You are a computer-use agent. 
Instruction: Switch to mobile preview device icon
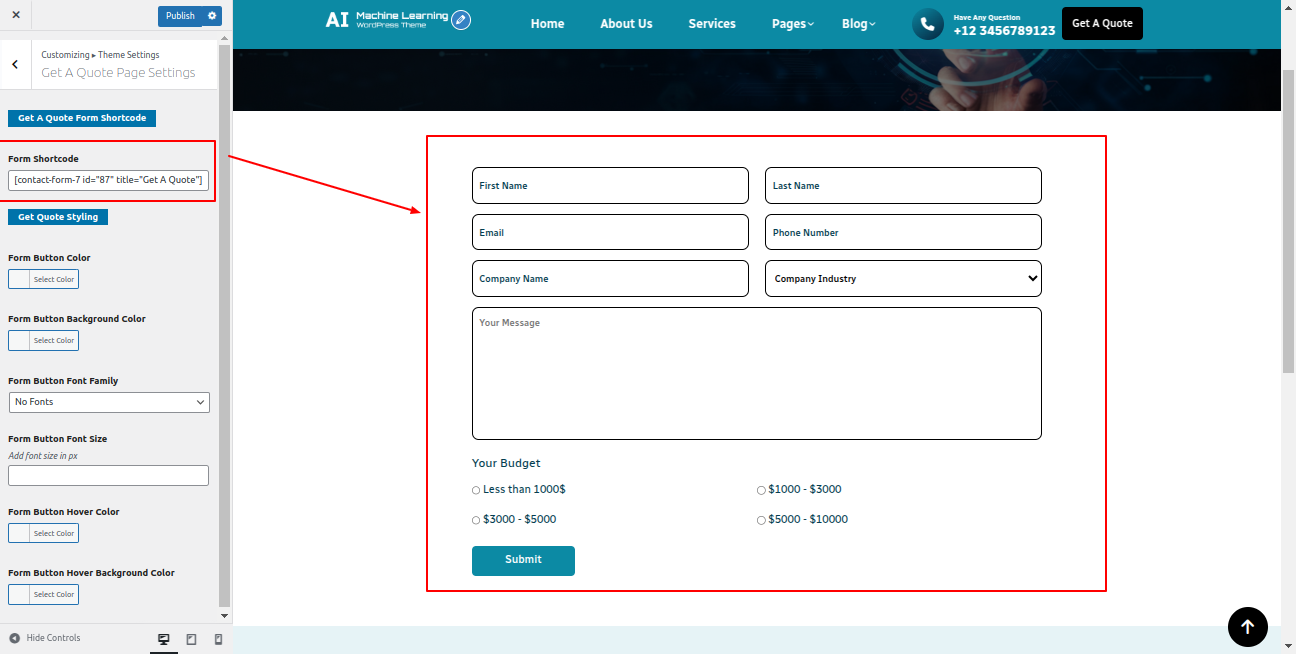point(218,639)
